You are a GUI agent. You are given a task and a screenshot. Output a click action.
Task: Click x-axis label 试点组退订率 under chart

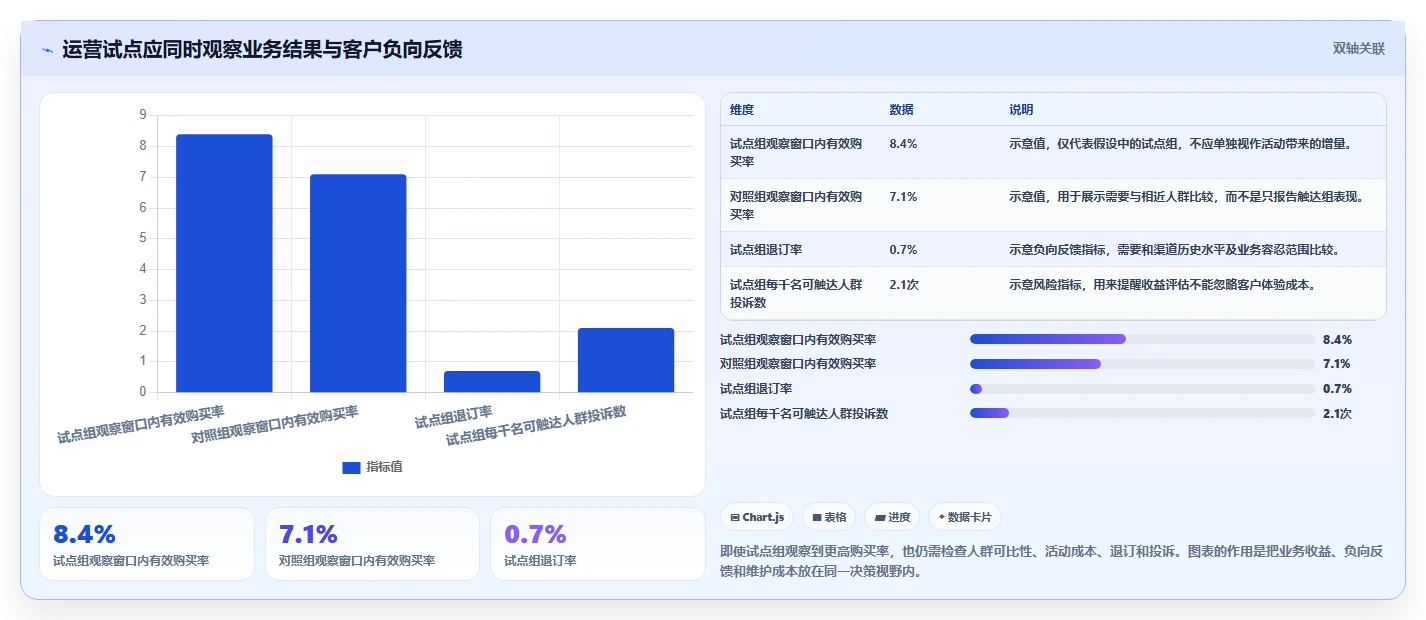[x=454, y=417]
